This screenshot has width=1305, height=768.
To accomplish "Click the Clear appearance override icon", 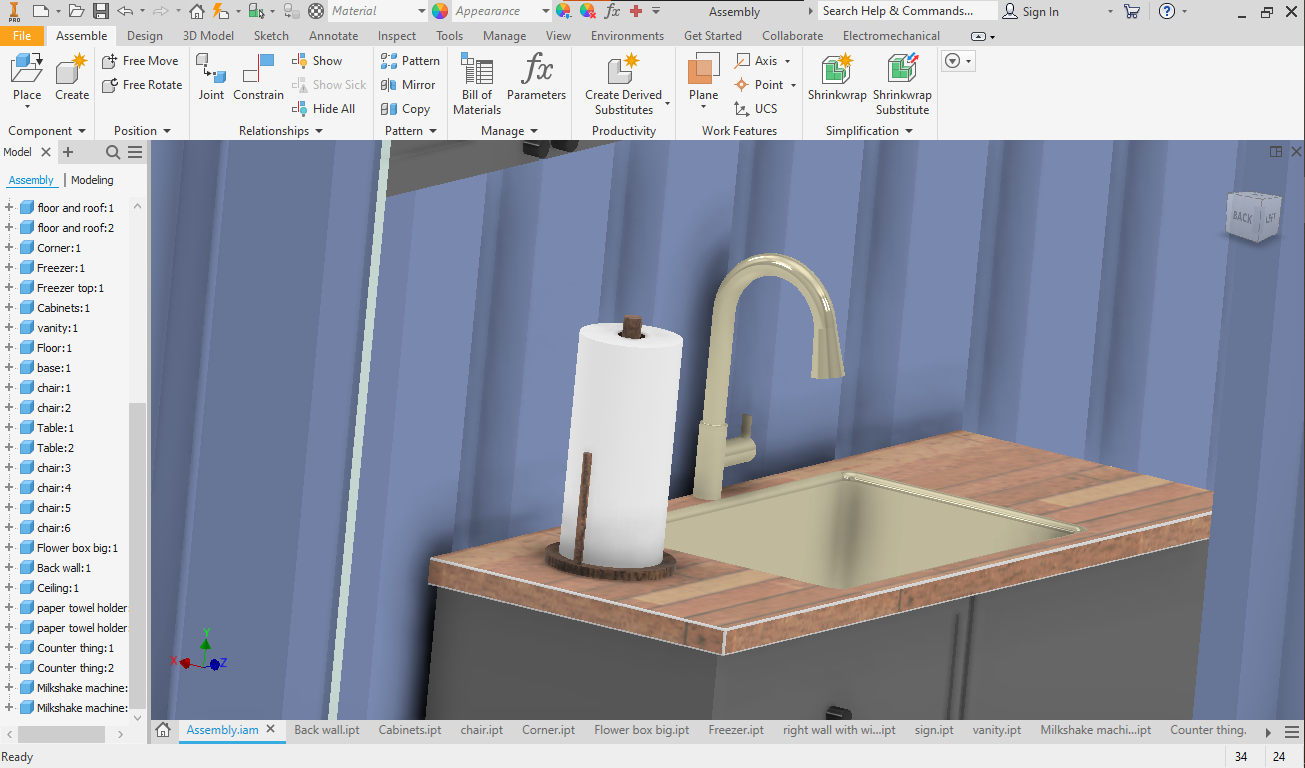I will click(x=588, y=11).
